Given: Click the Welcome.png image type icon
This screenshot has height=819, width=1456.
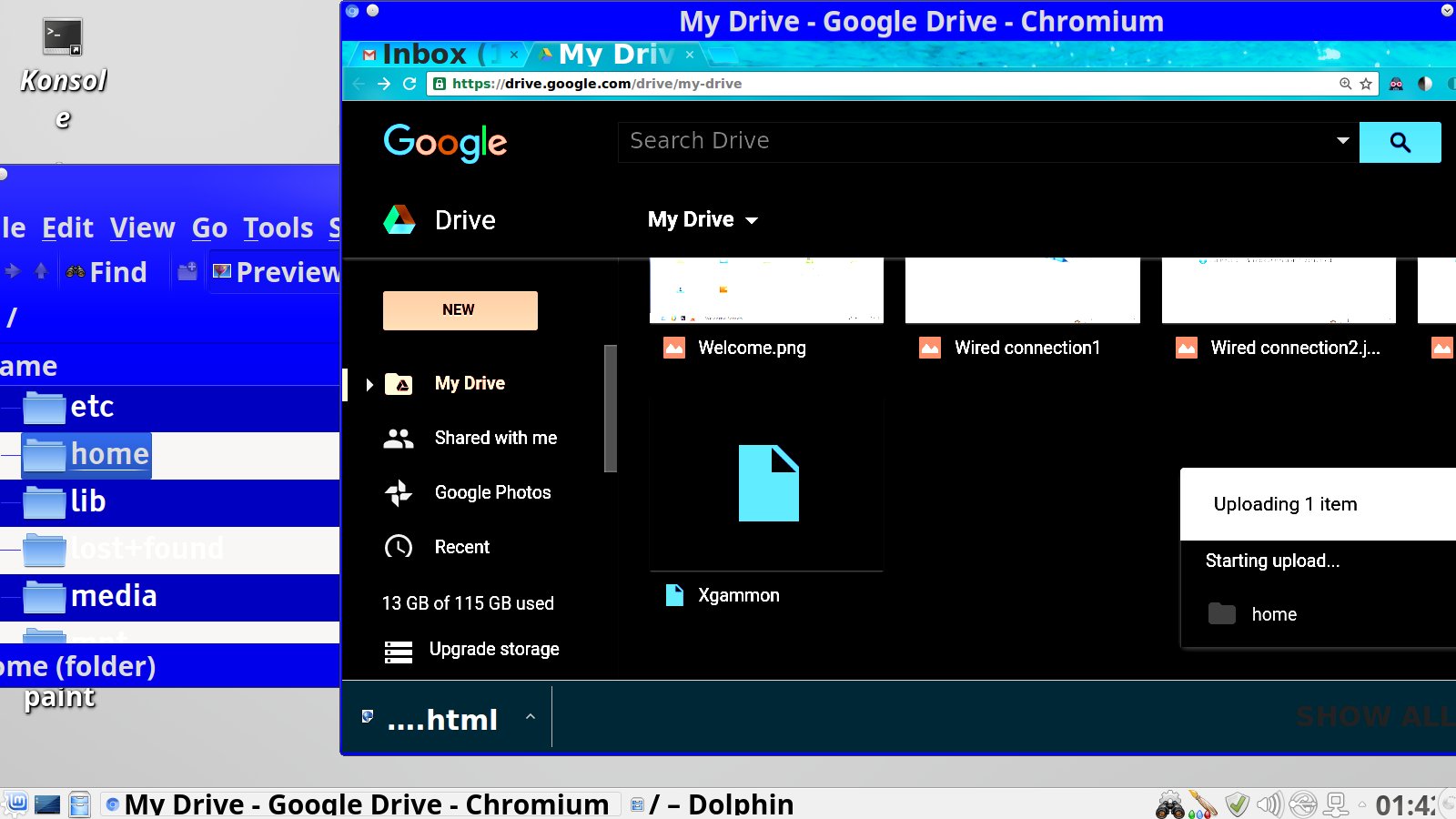Looking at the screenshot, I should point(674,348).
